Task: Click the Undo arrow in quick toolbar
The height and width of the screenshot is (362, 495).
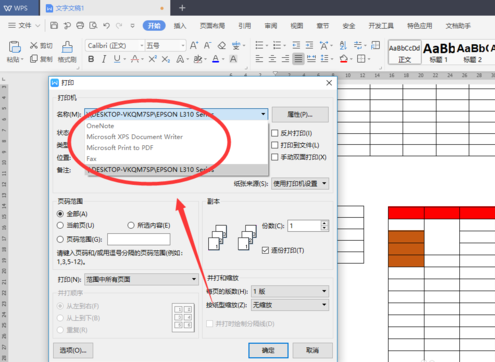Action: click(106, 26)
